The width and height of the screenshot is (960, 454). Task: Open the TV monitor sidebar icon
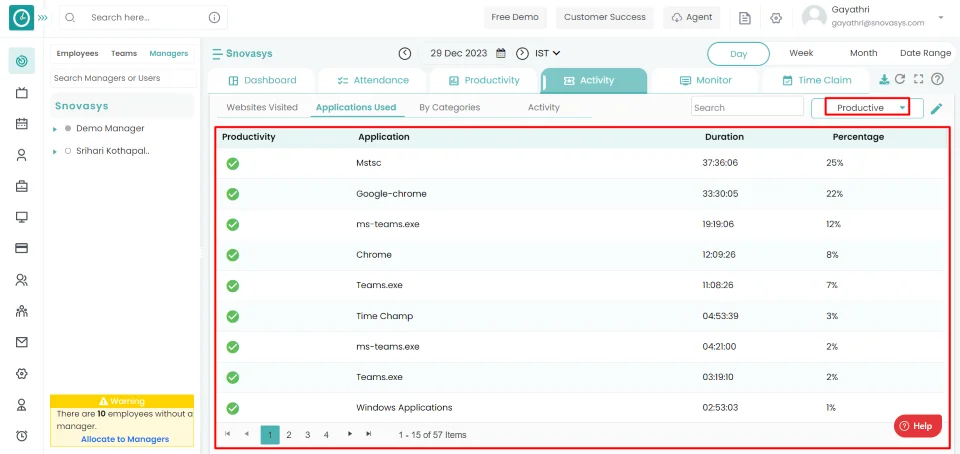pyautogui.click(x=21, y=92)
